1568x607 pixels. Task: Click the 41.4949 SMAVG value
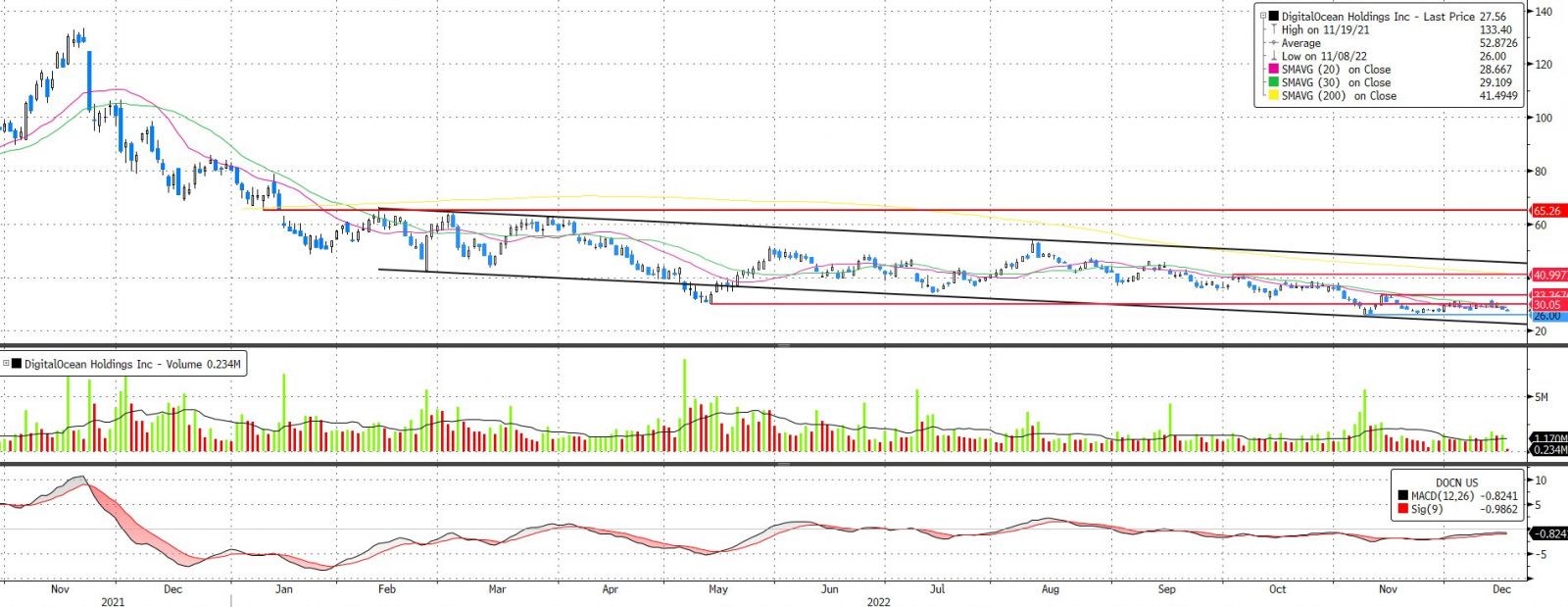(x=1498, y=96)
